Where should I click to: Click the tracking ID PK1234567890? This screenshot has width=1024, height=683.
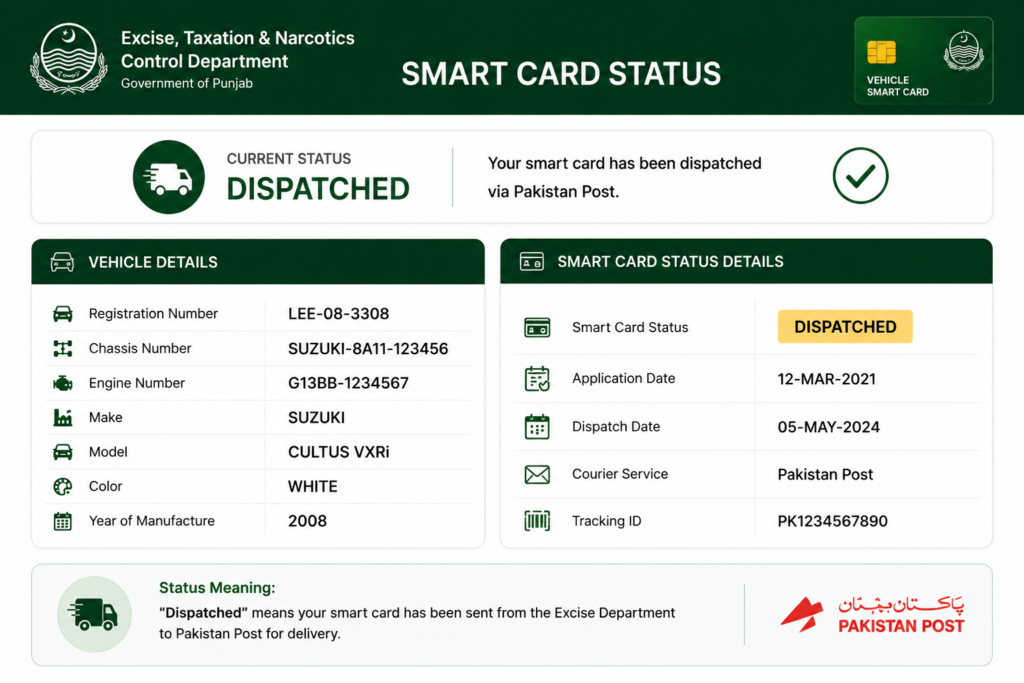tap(832, 521)
